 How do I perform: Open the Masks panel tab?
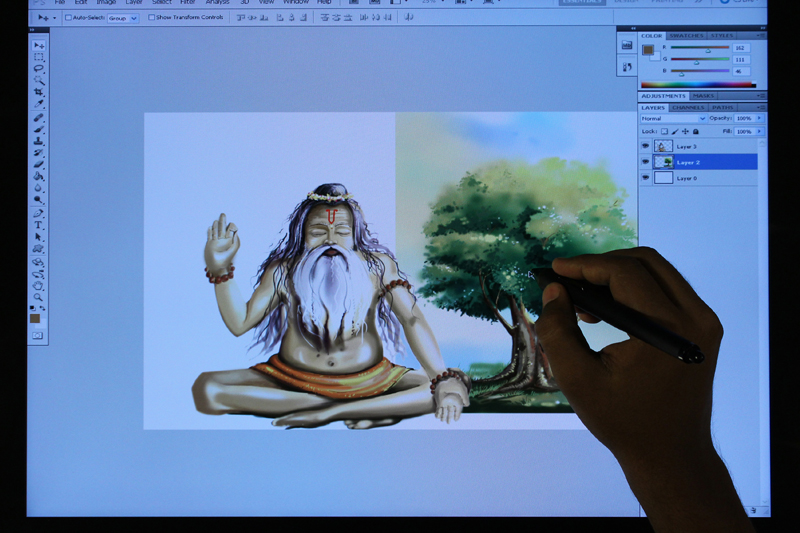pos(703,96)
